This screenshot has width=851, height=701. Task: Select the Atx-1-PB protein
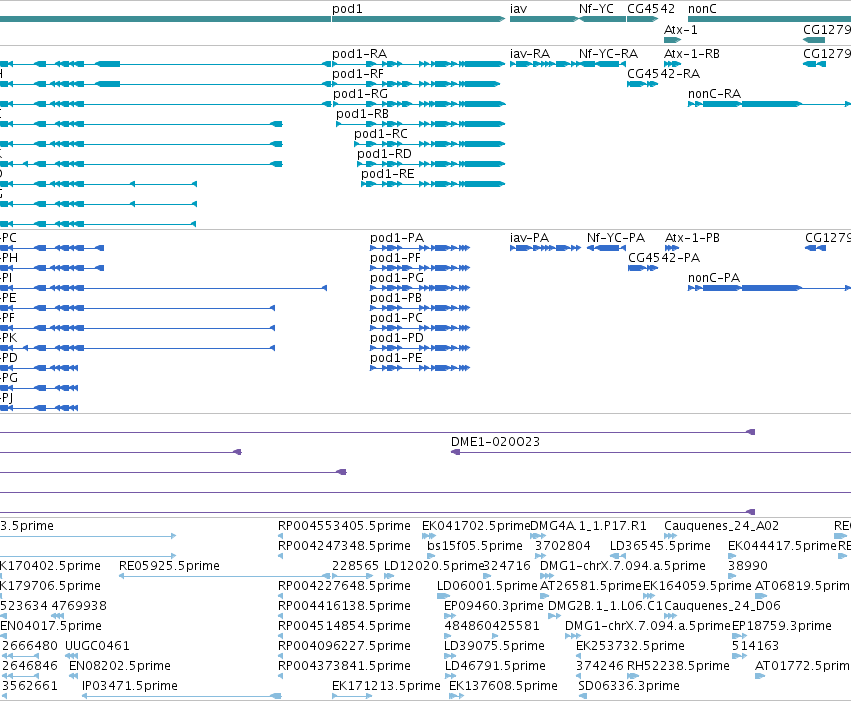[x=672, y=248]
